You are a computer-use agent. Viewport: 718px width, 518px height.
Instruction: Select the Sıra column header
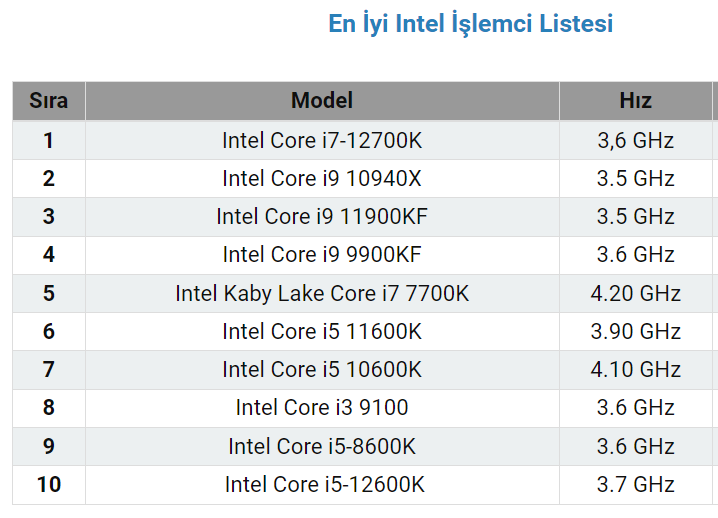click(x=49, y=101)
